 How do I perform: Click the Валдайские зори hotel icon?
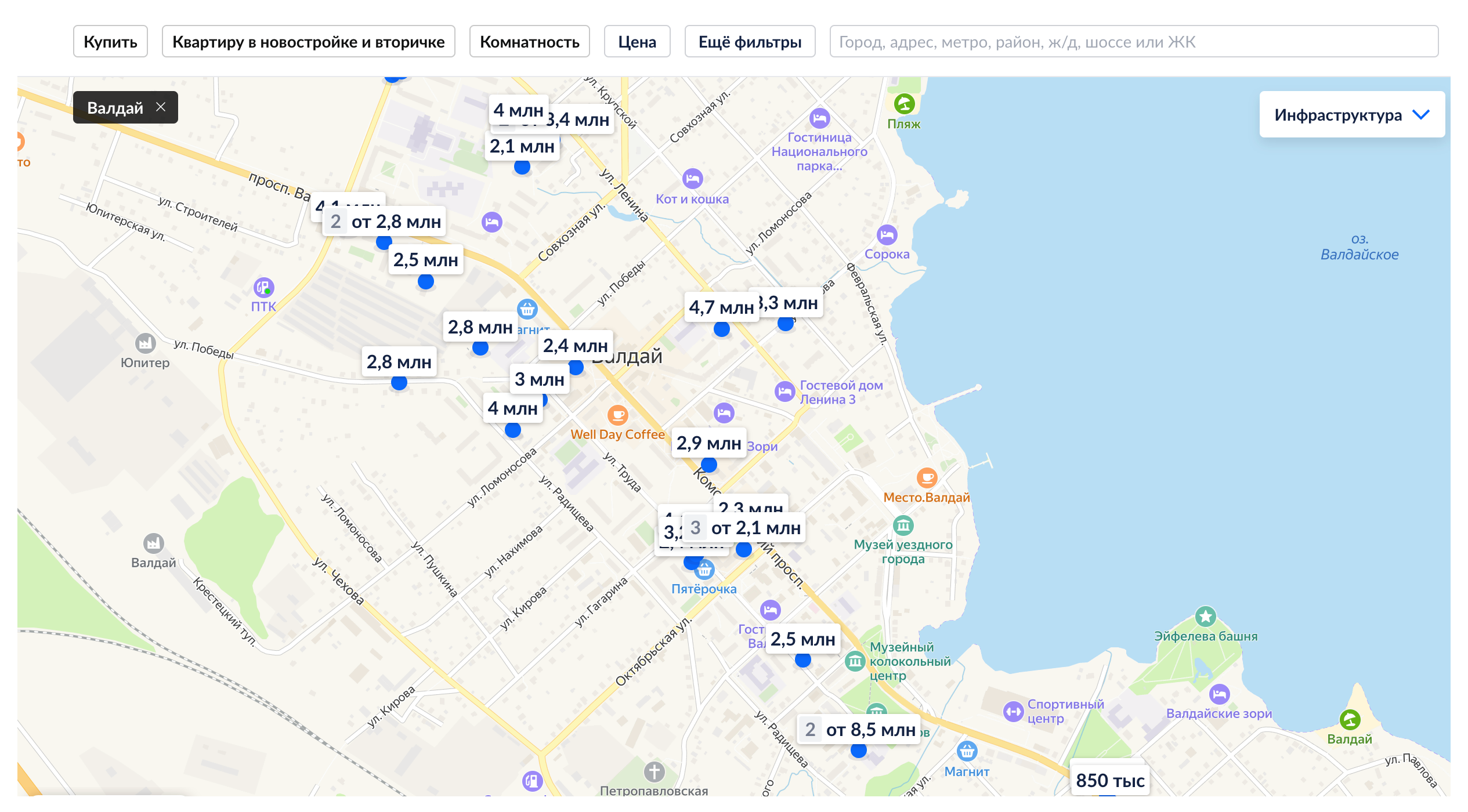(x=1219, y=694)
